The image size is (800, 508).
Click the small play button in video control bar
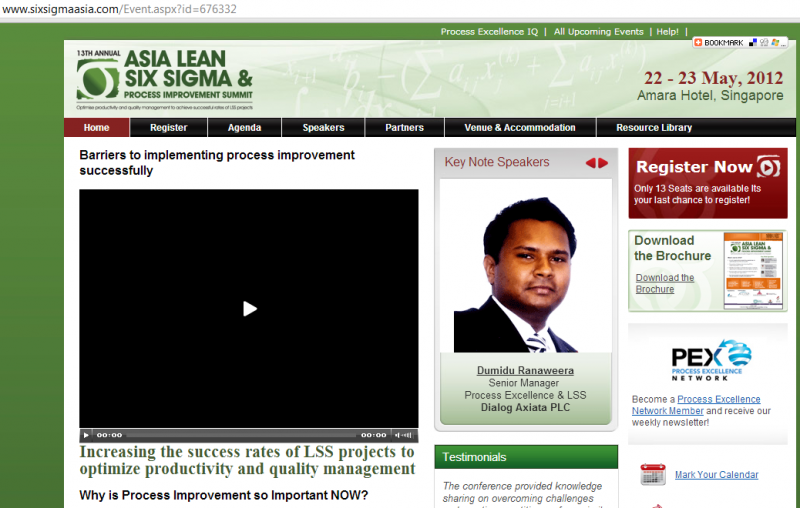86,435
